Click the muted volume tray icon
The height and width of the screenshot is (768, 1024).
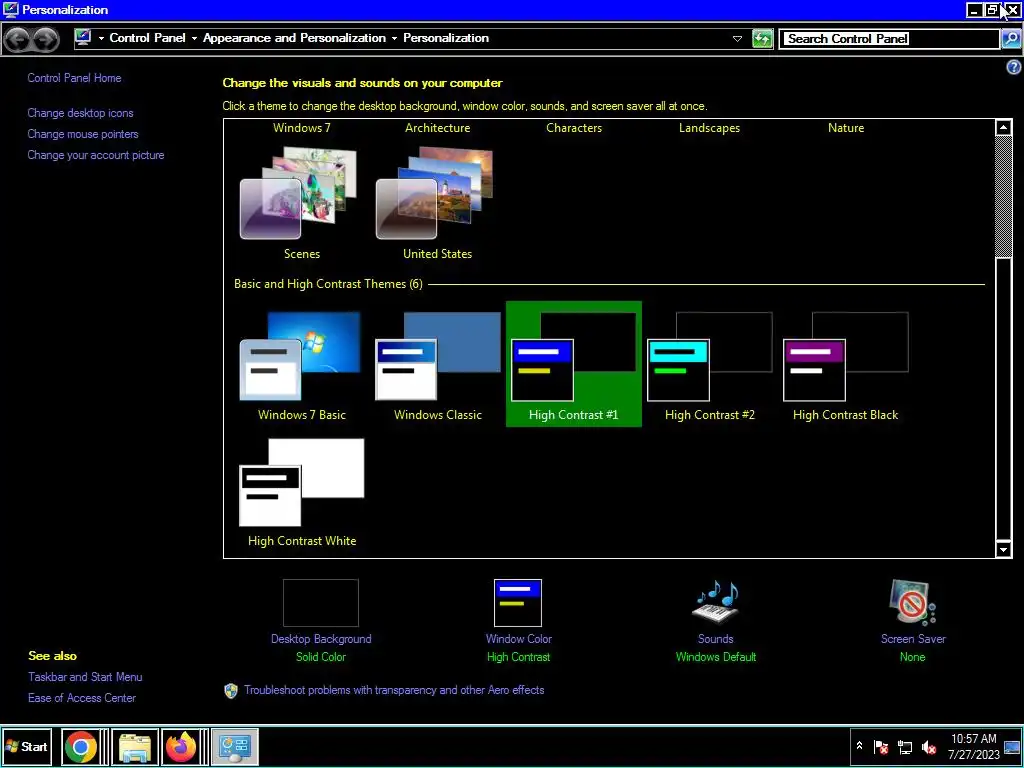929,746
